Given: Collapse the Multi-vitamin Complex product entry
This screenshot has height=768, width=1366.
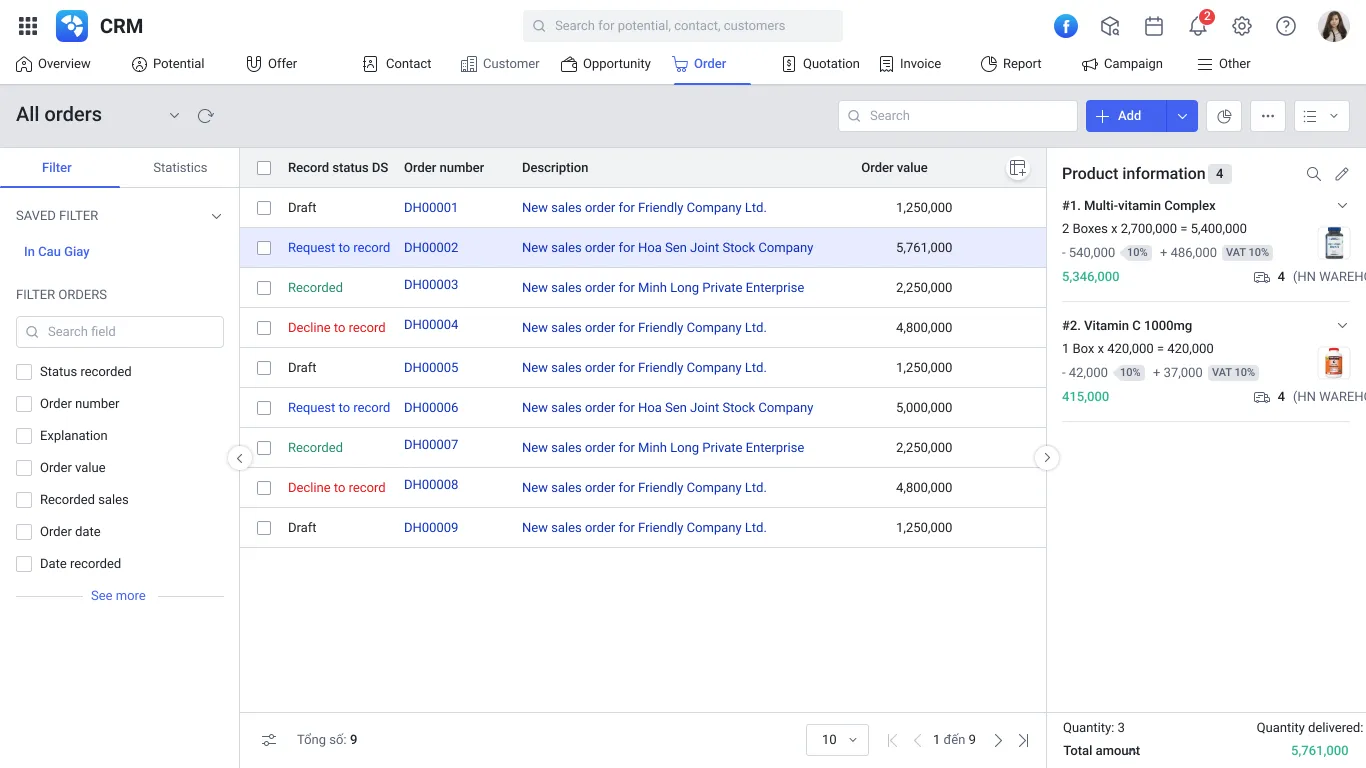Looking at the screenshot, I should click(1343, 204).
